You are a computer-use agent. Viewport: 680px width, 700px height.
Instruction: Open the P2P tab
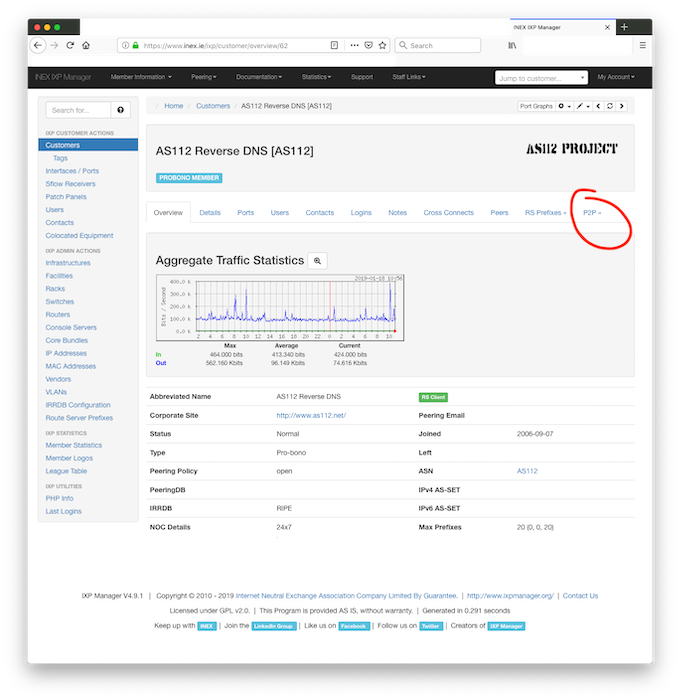point(592,212)
